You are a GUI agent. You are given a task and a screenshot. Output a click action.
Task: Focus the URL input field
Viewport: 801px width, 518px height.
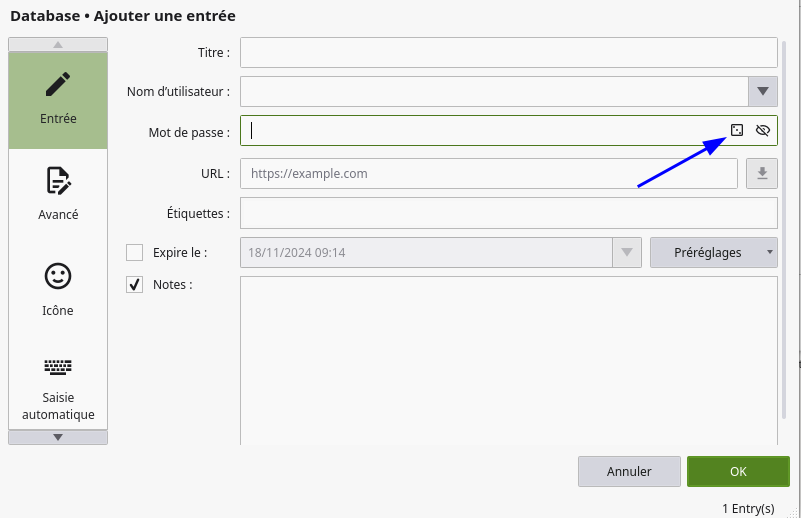489,173
